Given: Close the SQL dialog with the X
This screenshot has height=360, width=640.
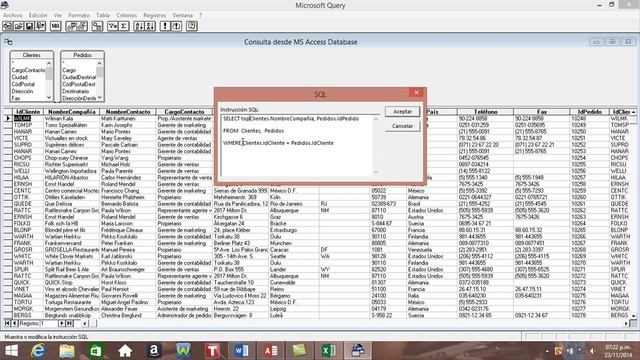Looking at the screenshot, I should click(416, 93).
